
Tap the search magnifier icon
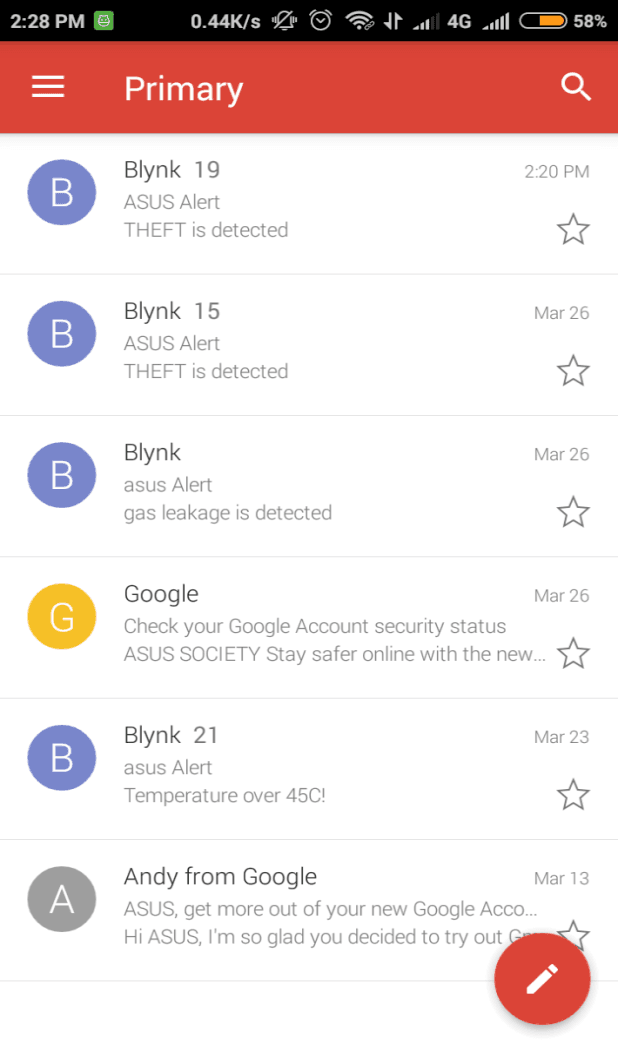pos(576,87)
